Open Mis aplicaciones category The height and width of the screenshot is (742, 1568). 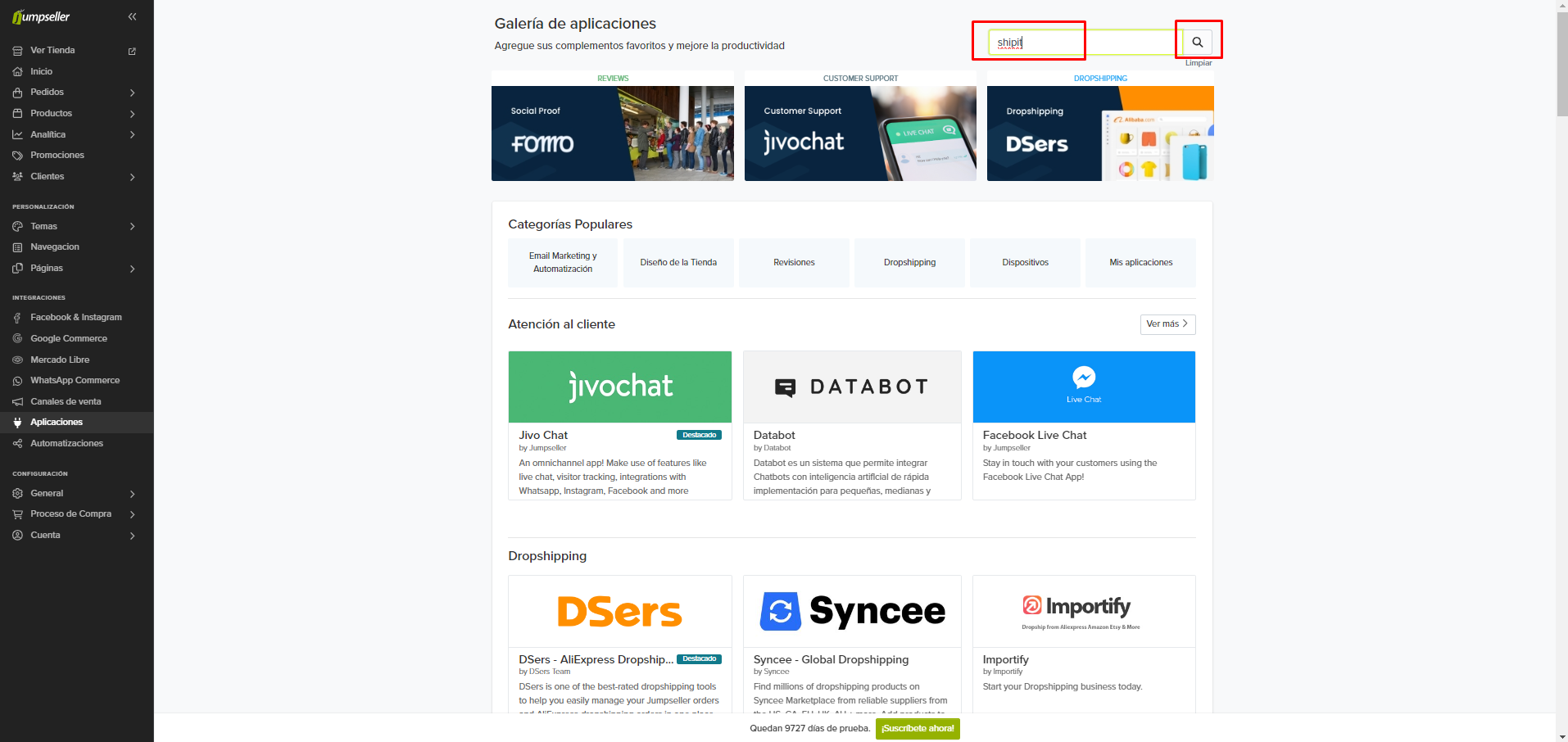click(1140, 262)
